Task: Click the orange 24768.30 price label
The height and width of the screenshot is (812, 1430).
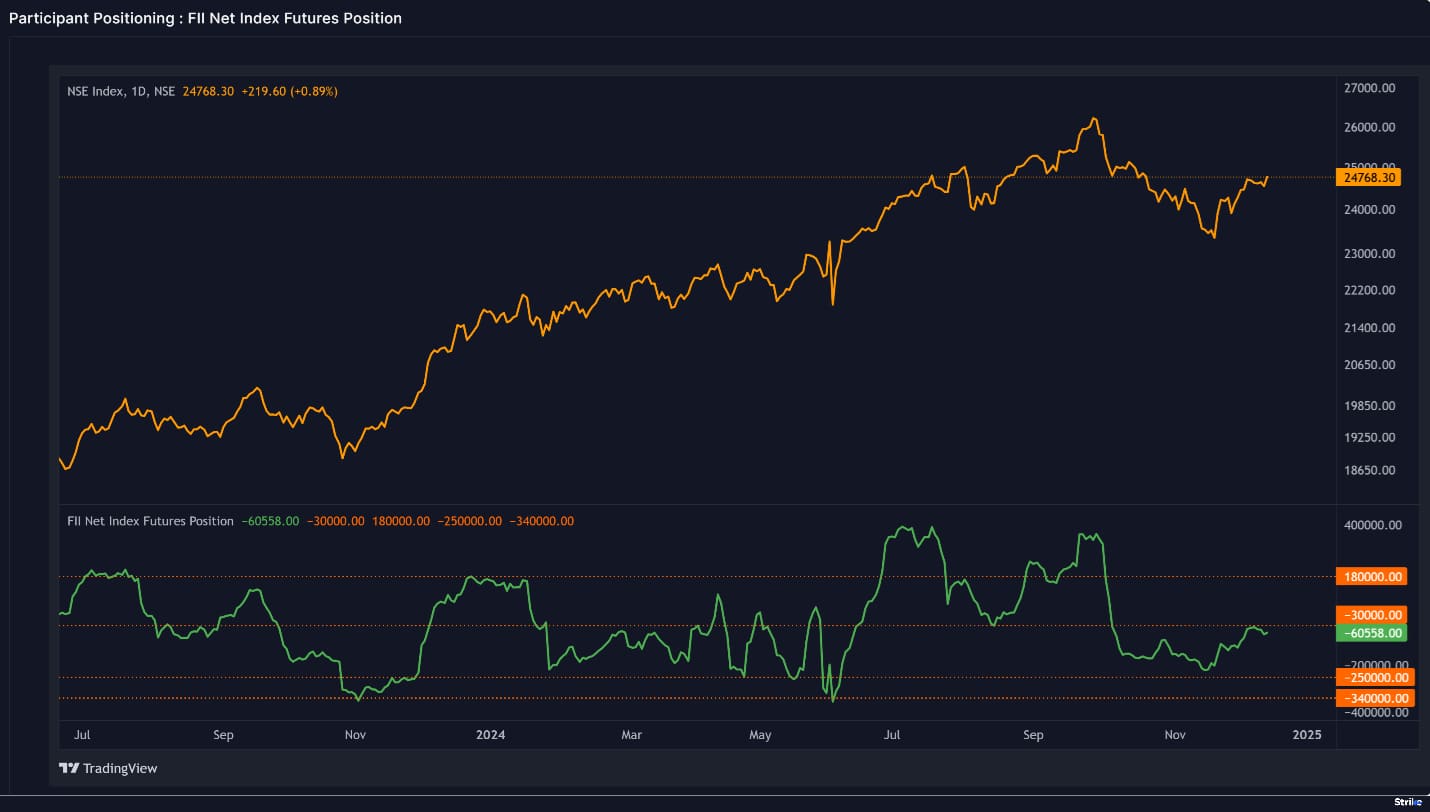Action: (1372, 177)
